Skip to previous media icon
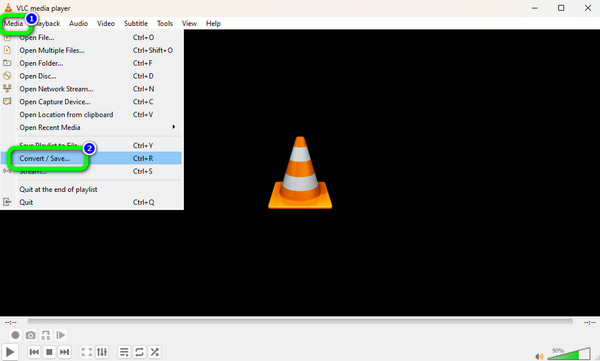The height and width of the screenshot is (361, 600). pos(34,352)
